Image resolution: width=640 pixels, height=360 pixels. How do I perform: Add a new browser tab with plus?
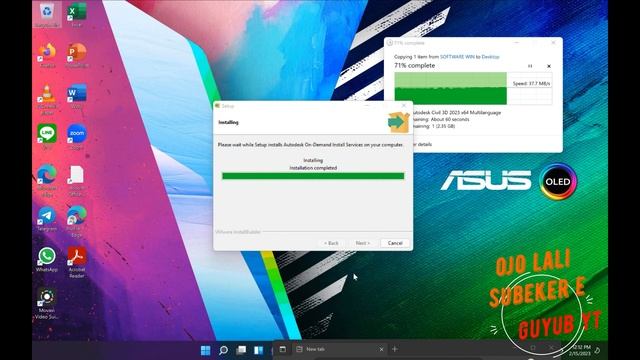coord(394,349)
